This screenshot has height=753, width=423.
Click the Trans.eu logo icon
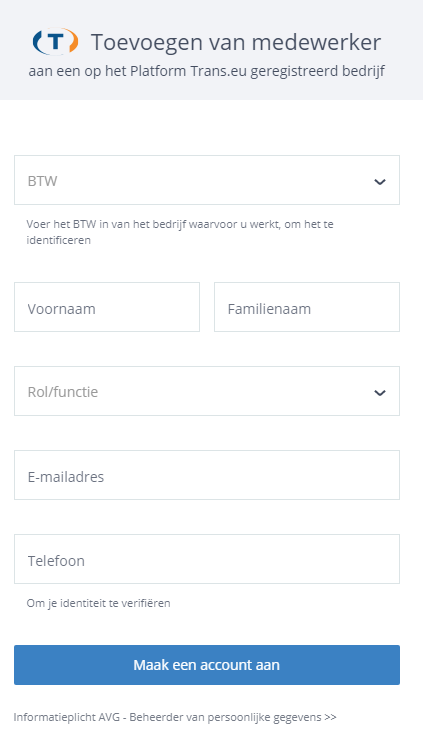(x=55, y=41)
